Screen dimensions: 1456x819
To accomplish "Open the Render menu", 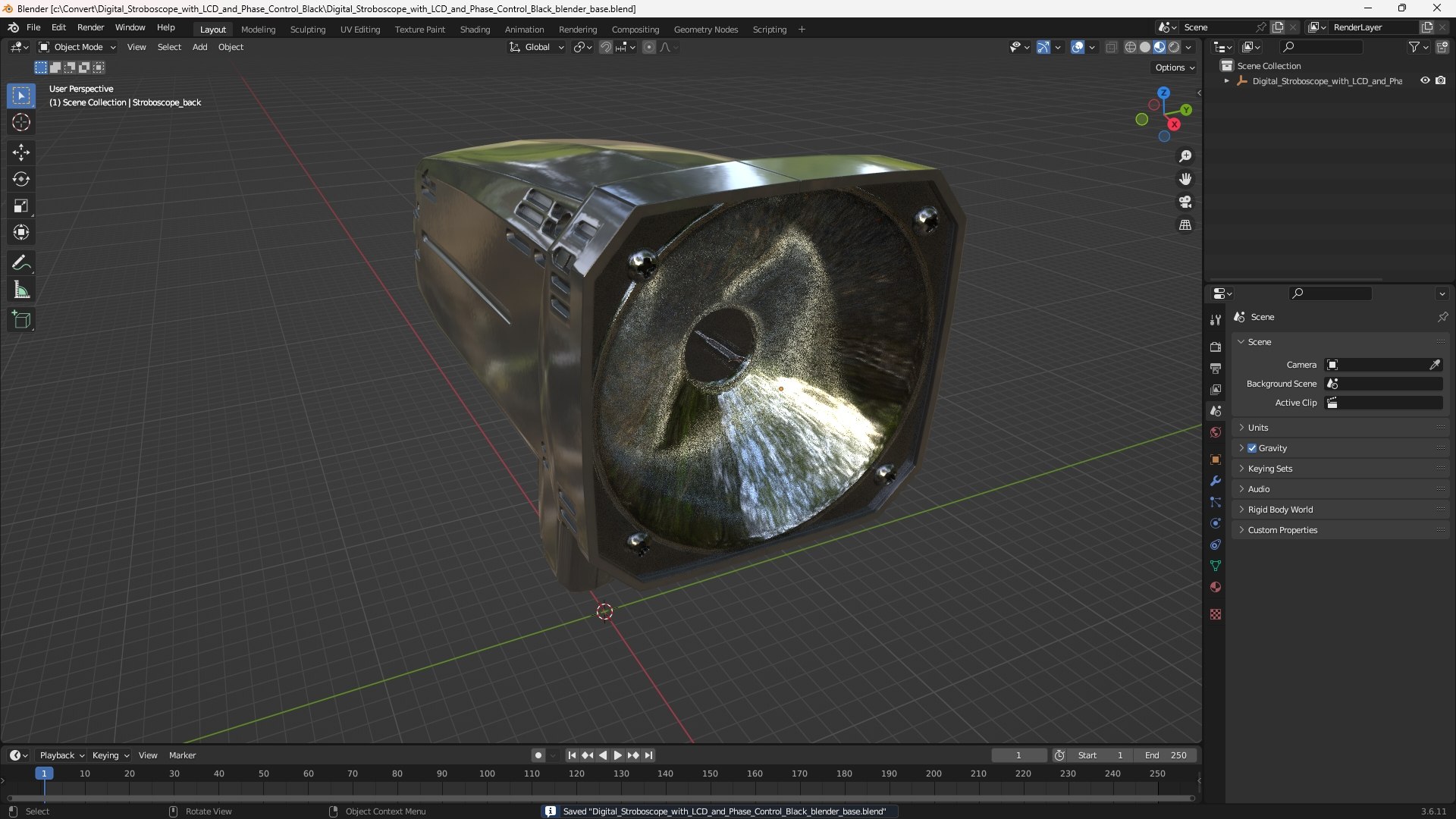I will 90,27.
